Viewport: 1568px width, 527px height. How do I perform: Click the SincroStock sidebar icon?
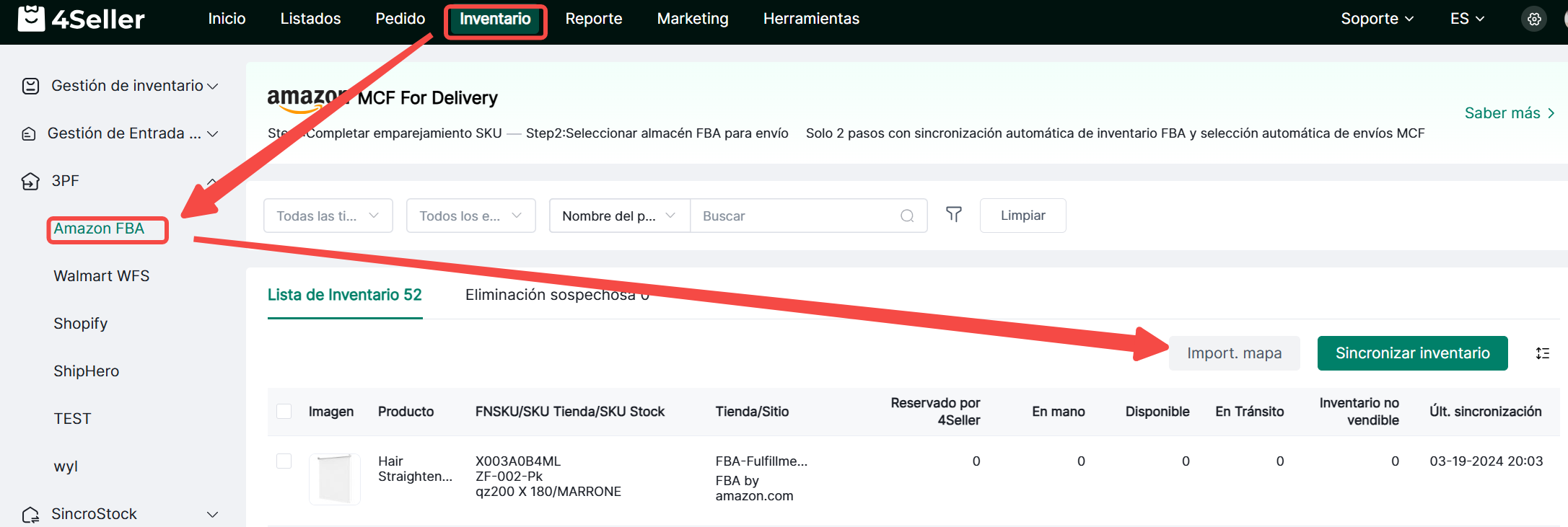click(30, 514)
